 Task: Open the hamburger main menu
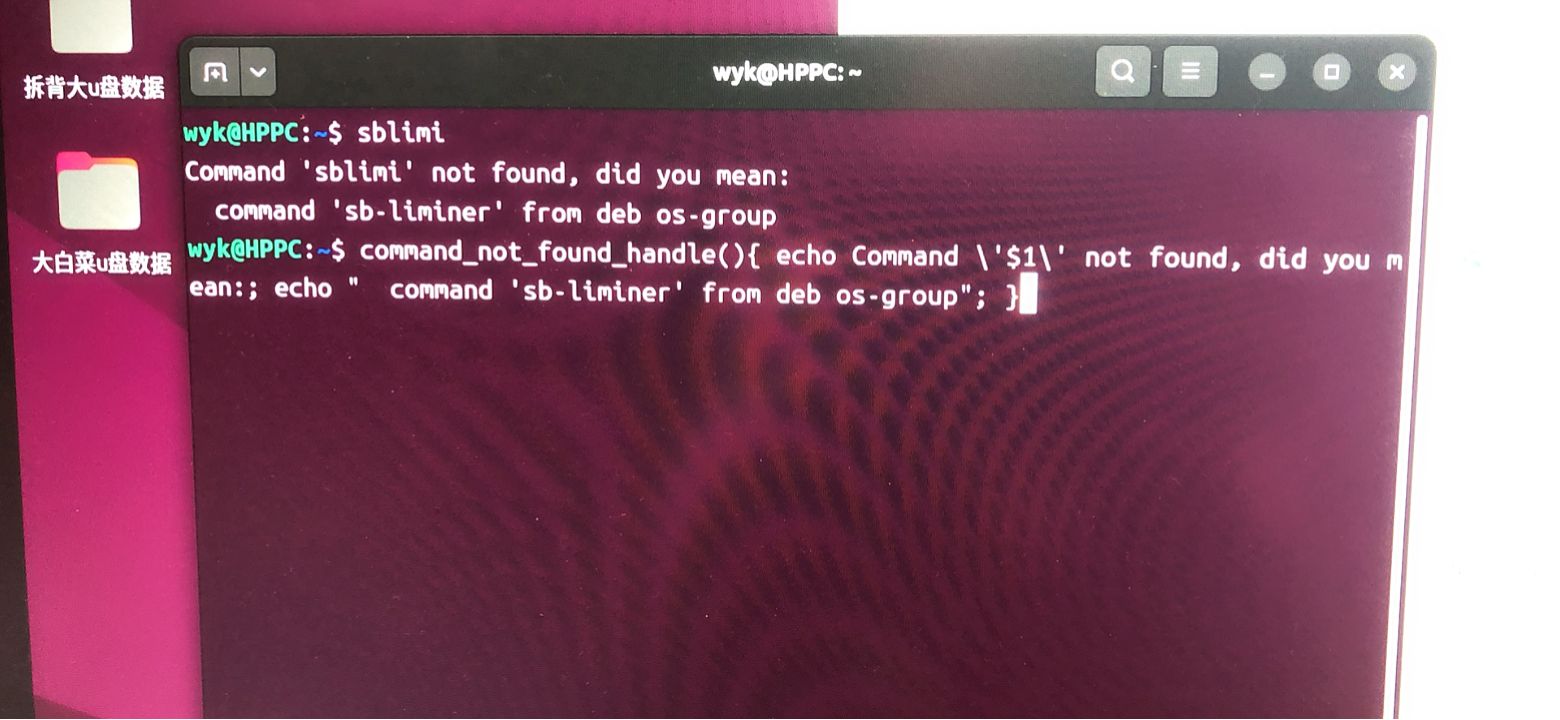point(1189,72)
